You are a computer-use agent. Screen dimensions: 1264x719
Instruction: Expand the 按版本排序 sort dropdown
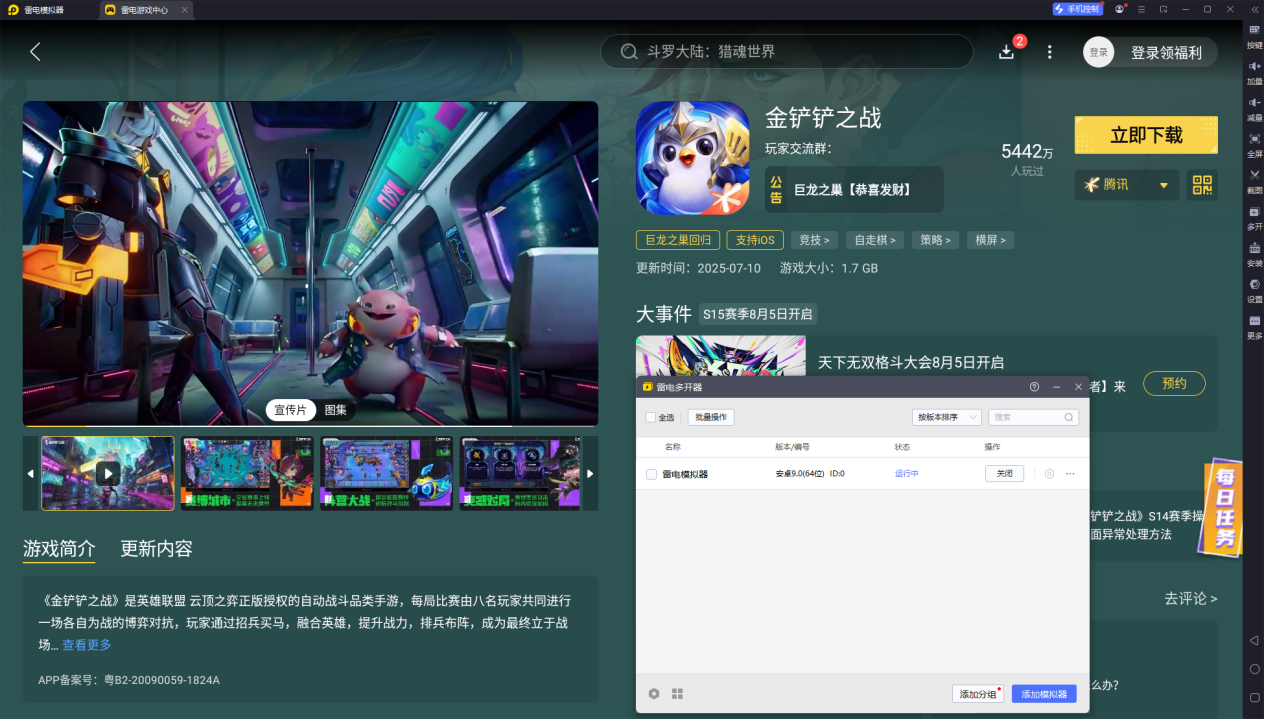(x=946, y=417)
